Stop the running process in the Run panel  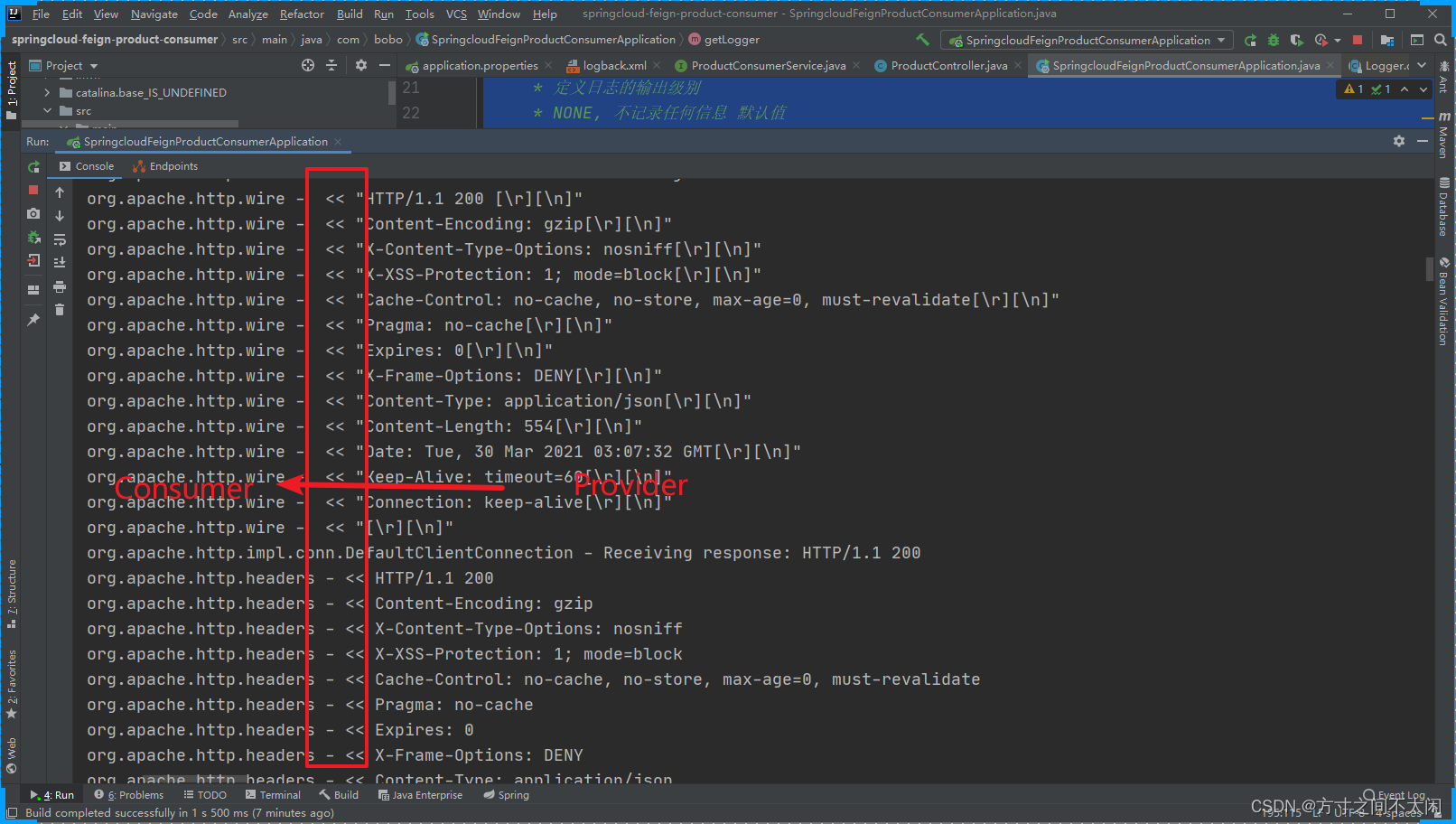33,191
